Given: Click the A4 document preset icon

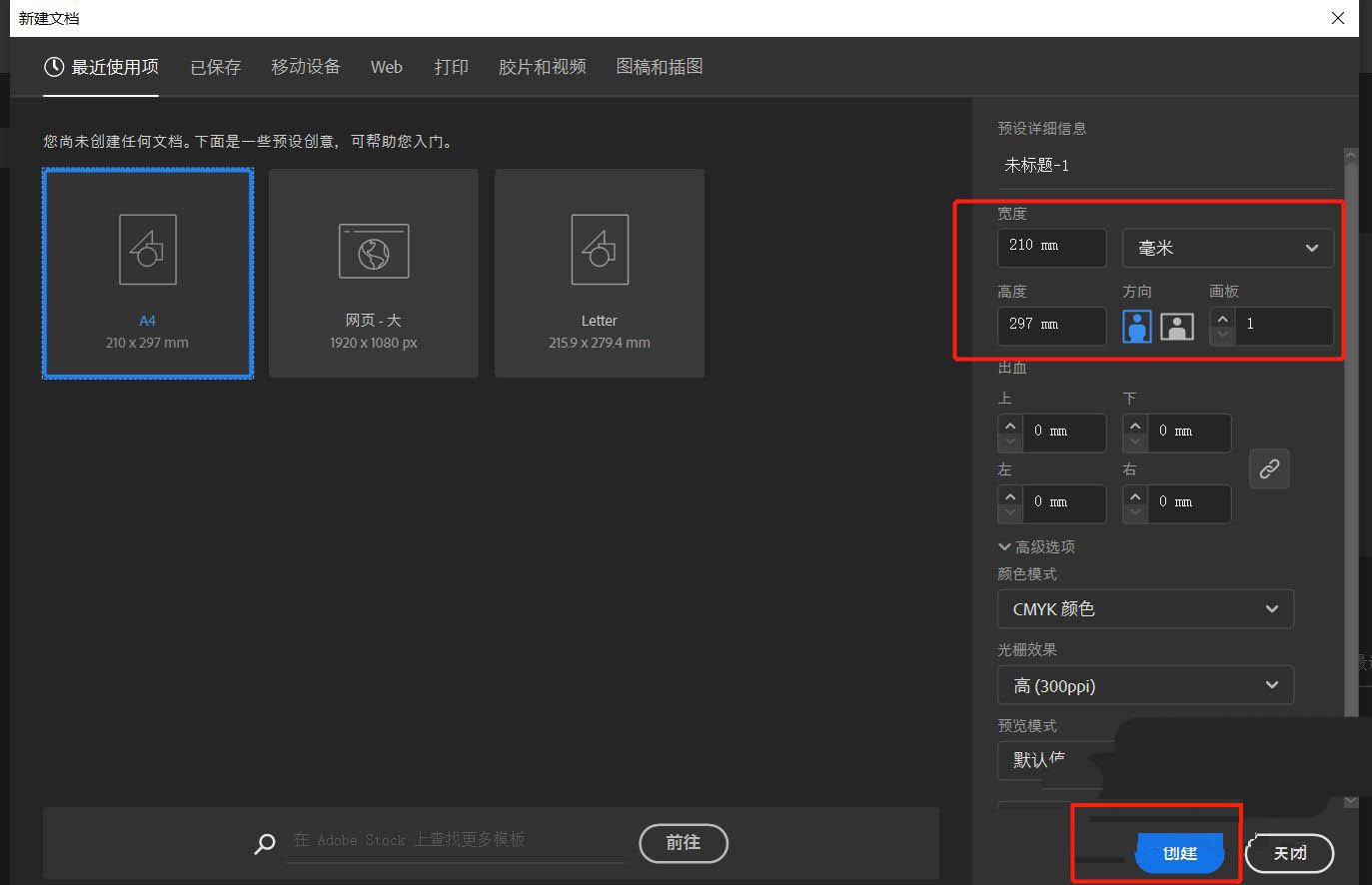Looking at the screenshot, I should point(147,249).
